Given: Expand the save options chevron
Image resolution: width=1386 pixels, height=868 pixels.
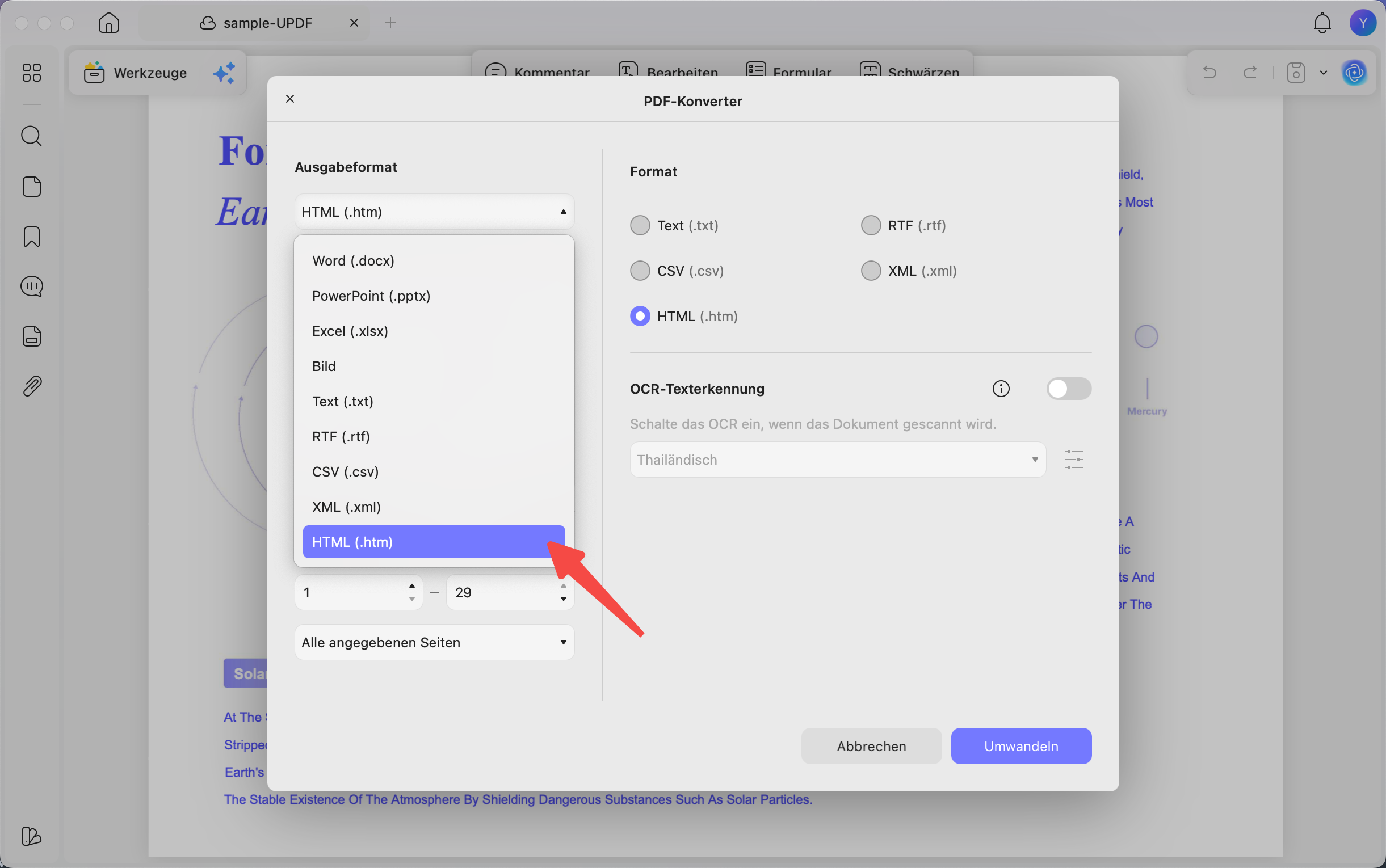Looking at the screenshot, I should [x=1324, y=73].
